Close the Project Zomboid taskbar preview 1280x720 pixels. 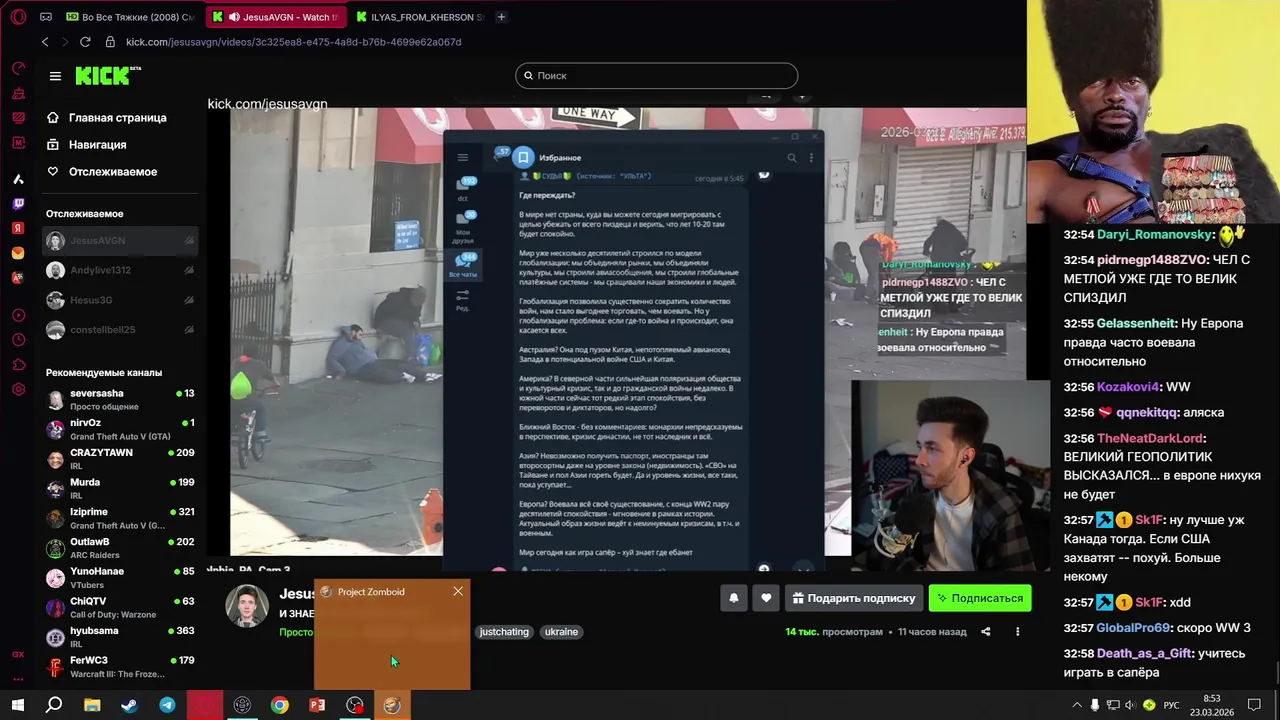point(458,591)
